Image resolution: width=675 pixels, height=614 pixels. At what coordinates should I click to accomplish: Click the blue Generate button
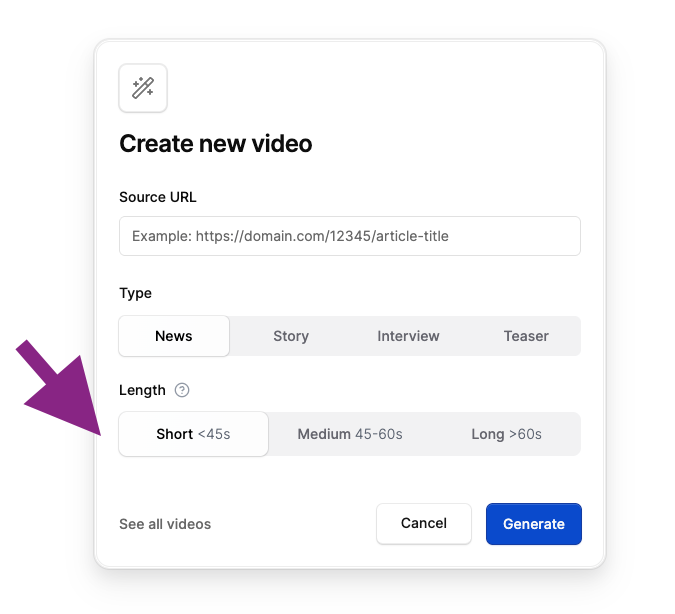point(534,524)
